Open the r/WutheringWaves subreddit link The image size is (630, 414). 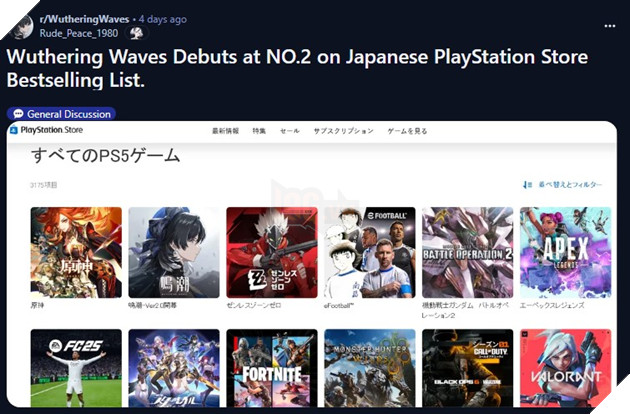(75, 19)
